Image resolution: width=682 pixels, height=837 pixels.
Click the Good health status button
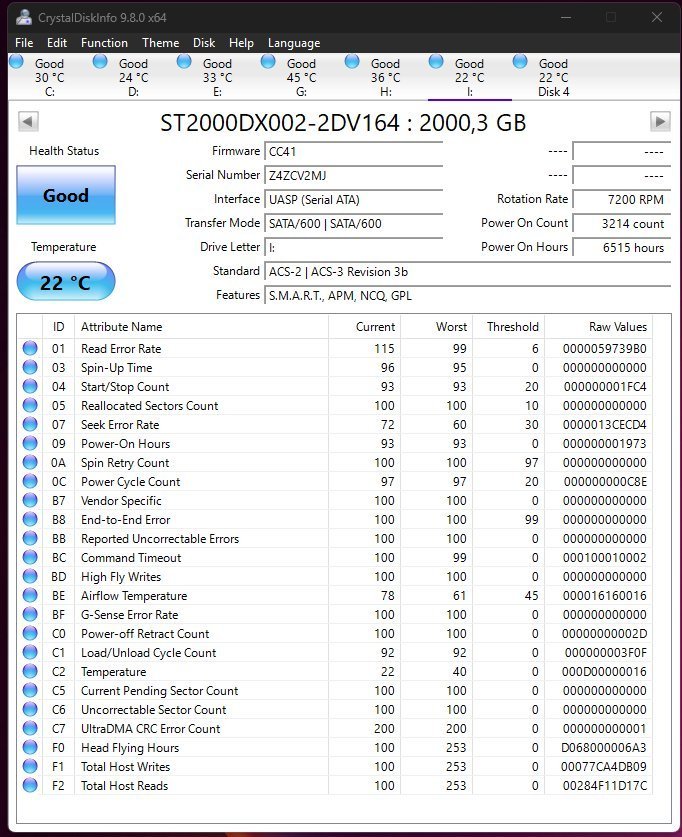point(66,196)
